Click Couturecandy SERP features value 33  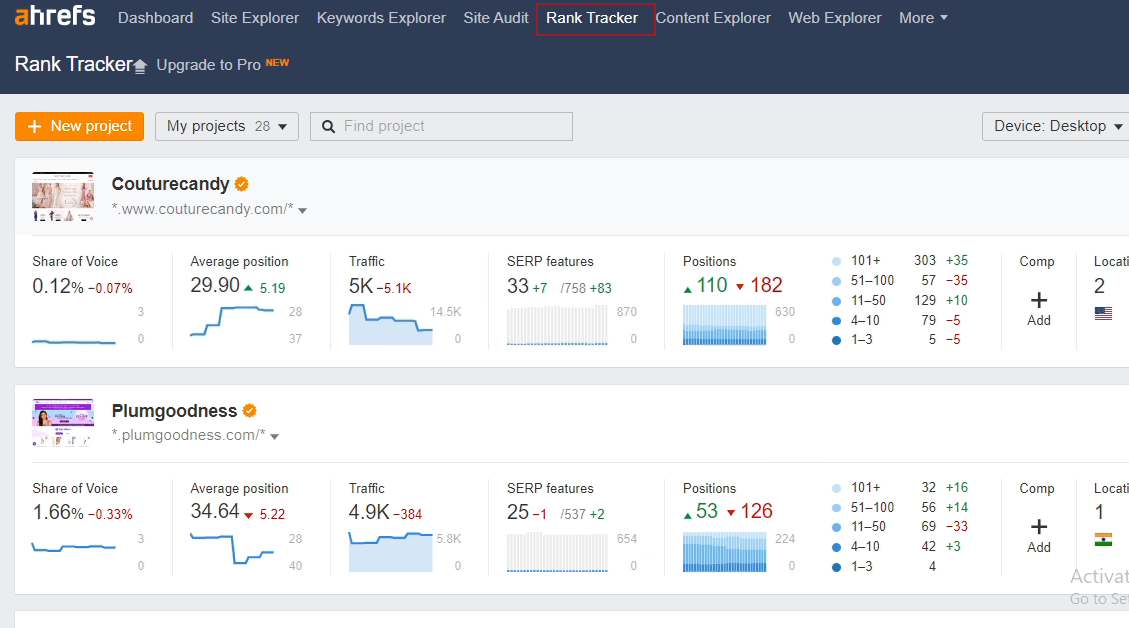click(518, 287)
